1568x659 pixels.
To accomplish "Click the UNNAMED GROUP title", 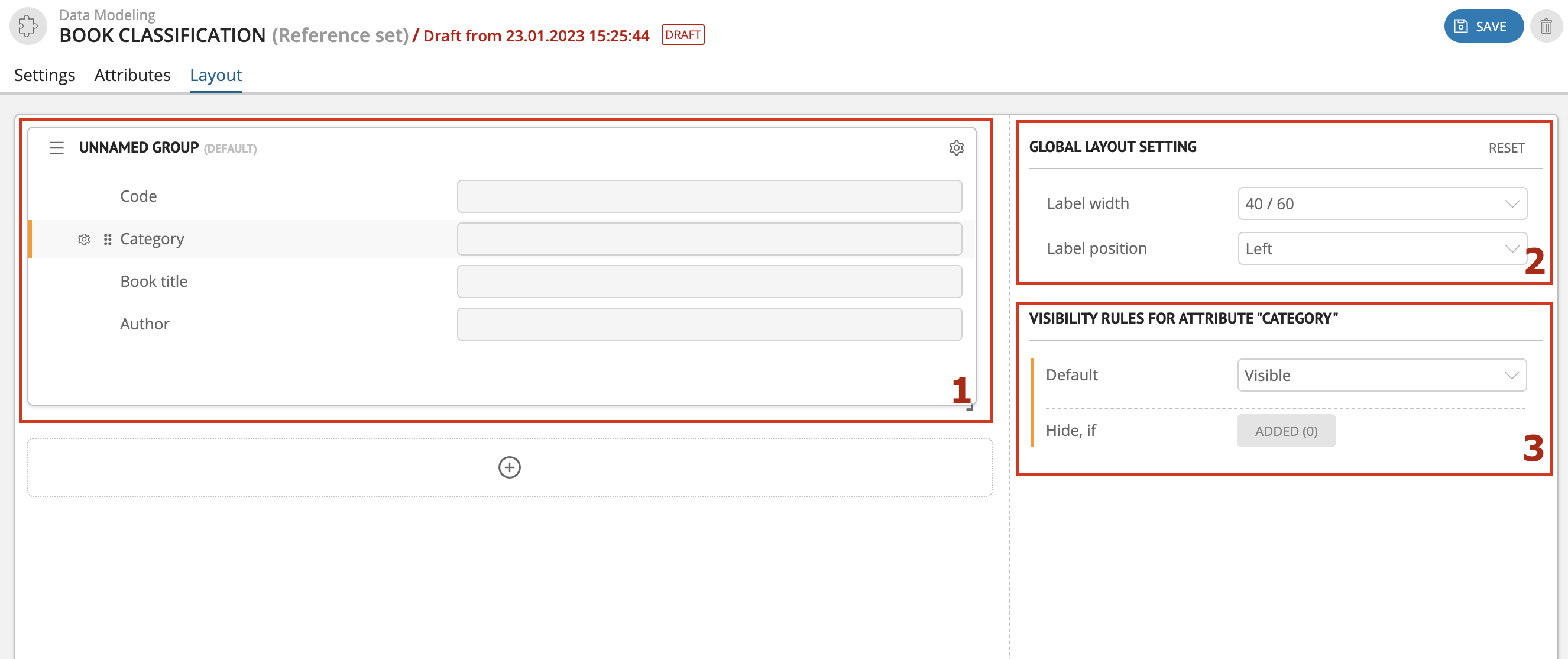I will (139, 148).
